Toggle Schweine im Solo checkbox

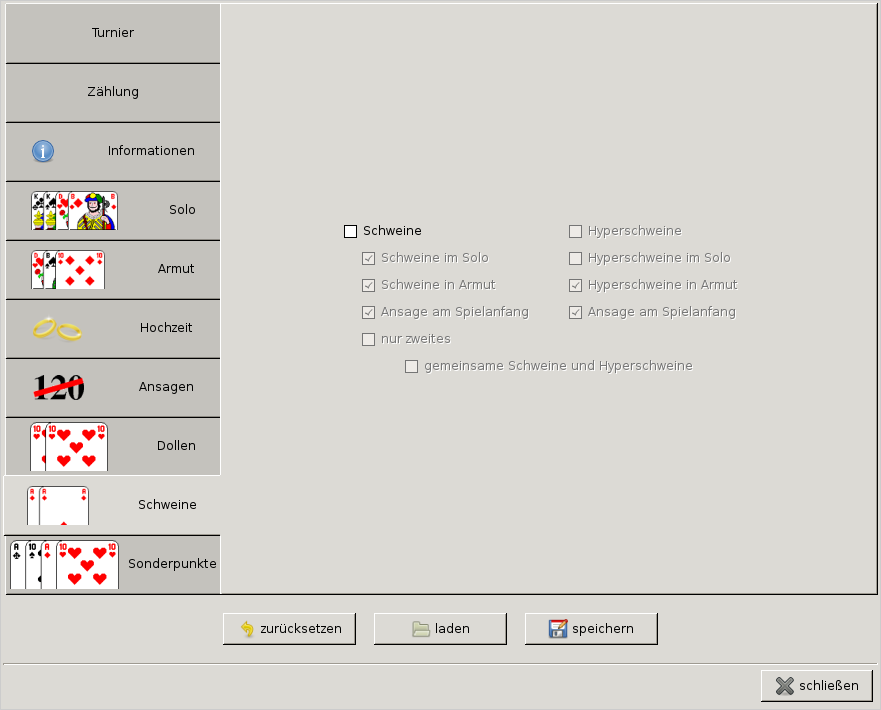point(369,258)
